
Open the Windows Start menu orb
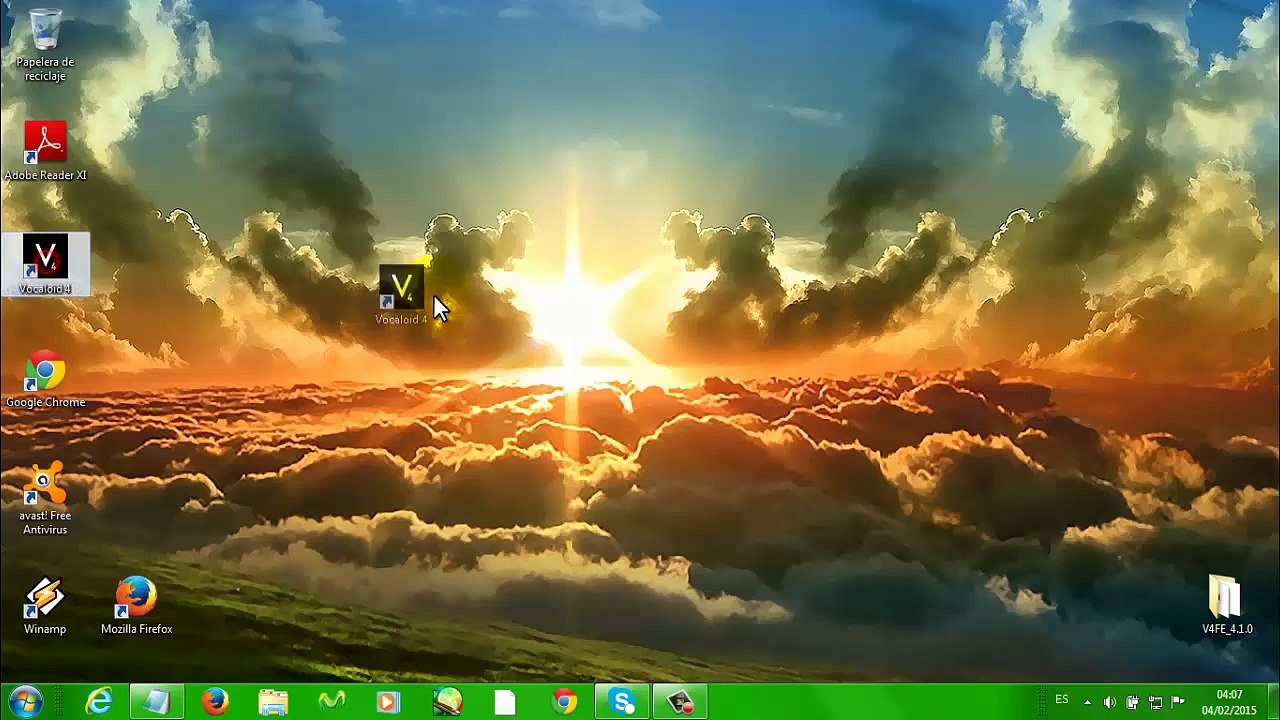[x=25, y=702]
